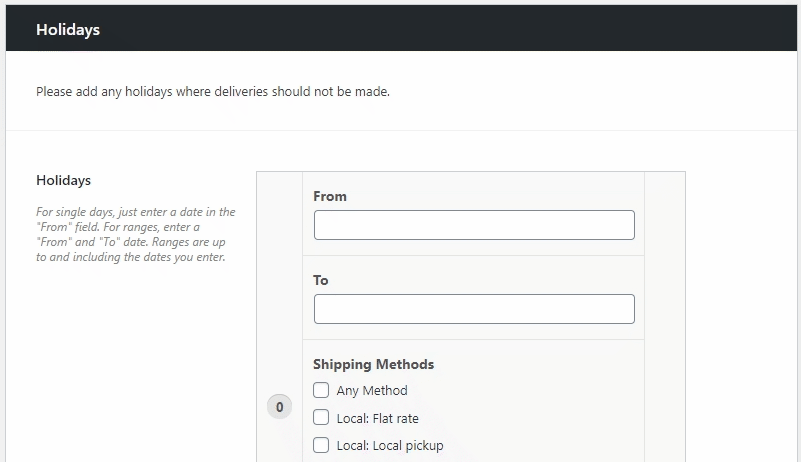Enable the Any Method checkbox
The height and width of the screenshot is (462, 801).
[321, 391]
